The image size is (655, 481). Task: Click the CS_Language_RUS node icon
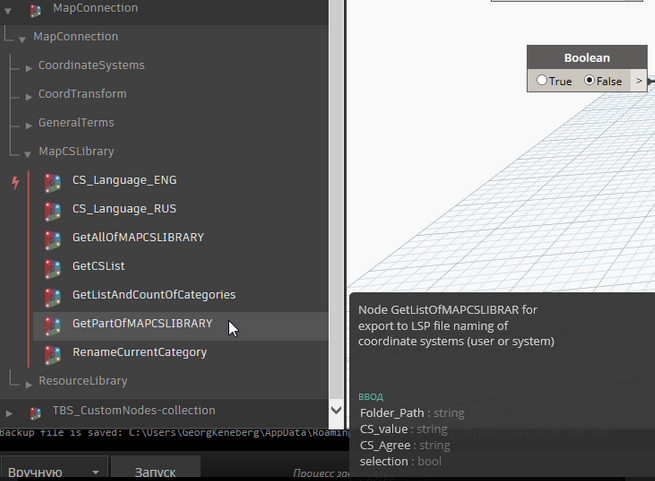(x=53, y=210)
